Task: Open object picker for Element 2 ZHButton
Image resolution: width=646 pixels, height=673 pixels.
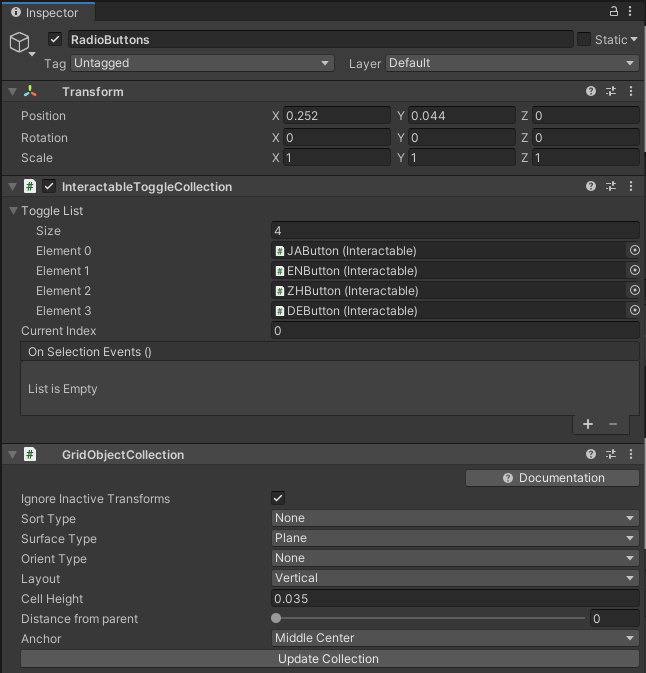Action: click(x=634, y=291)
